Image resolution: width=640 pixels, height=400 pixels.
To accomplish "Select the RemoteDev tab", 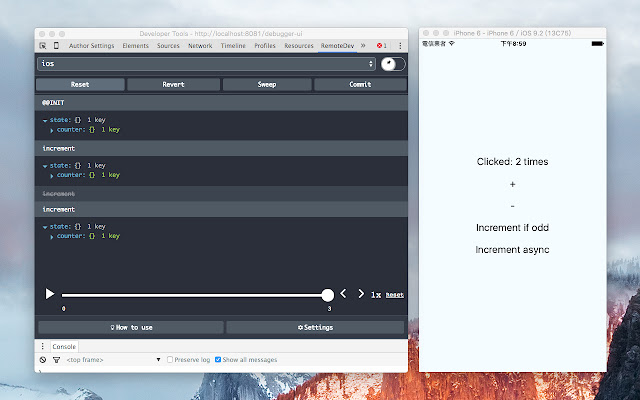I will [x=337, y=46].
